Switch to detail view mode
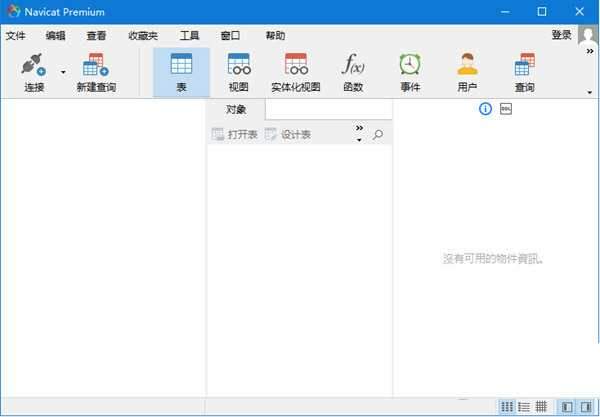 click(541, 407)
